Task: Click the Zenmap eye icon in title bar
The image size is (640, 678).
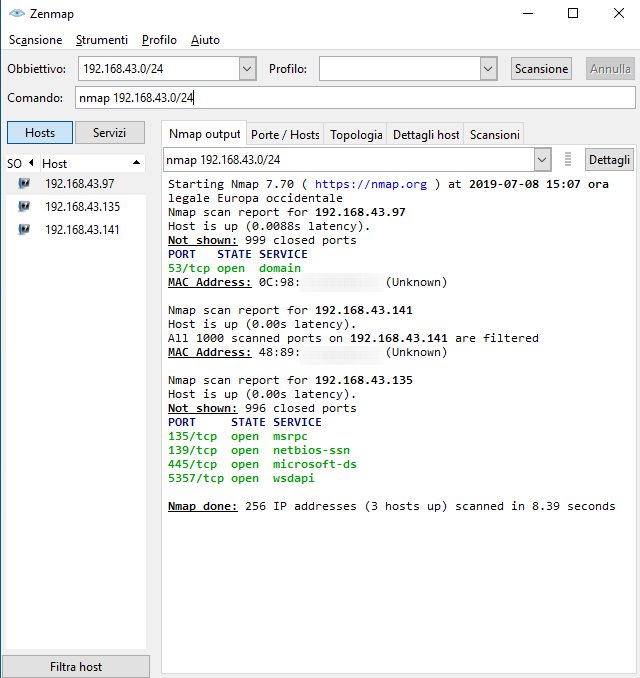Action: point(15,14)
